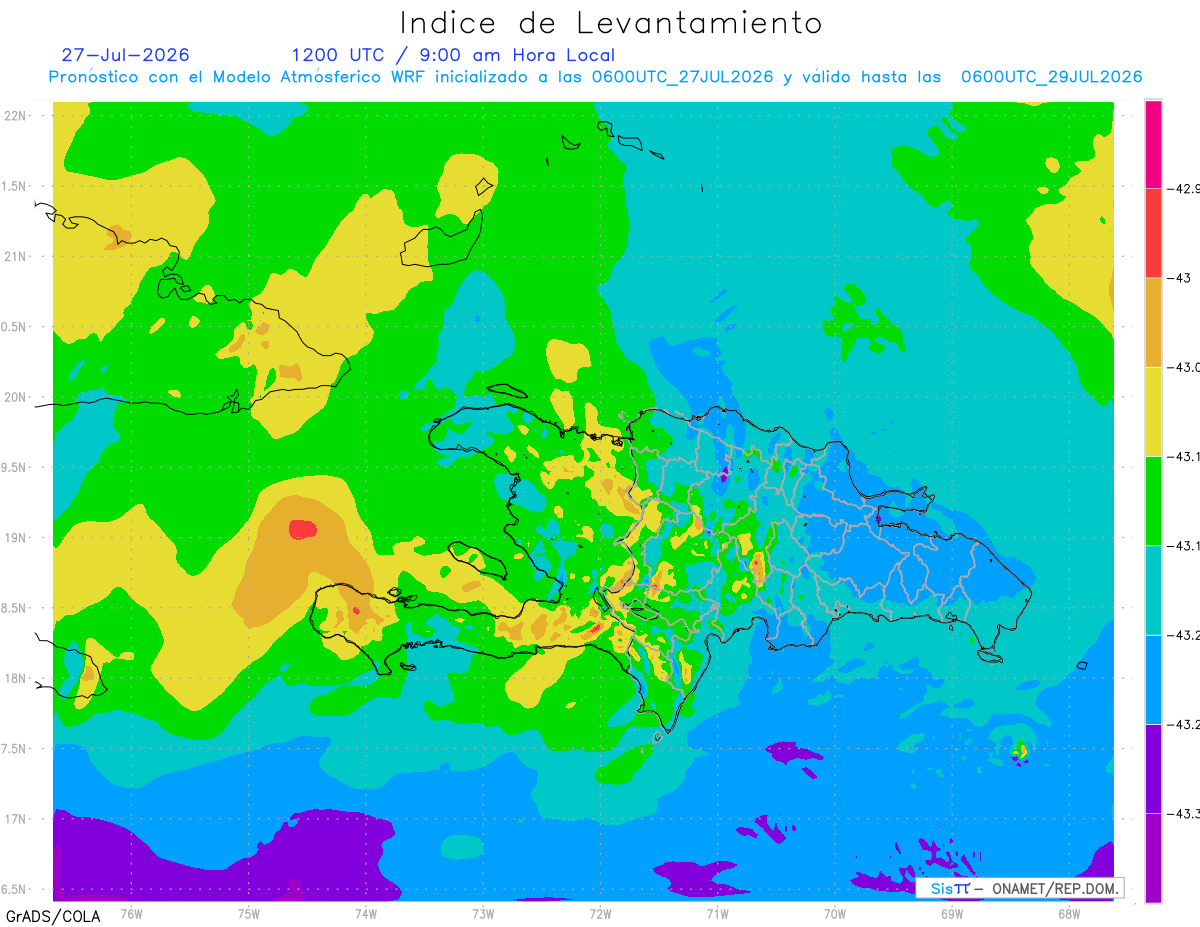This screenshot has height=927, width=1200.
Task: Click the '69W' longitude label
Action: tap(952, 914)
